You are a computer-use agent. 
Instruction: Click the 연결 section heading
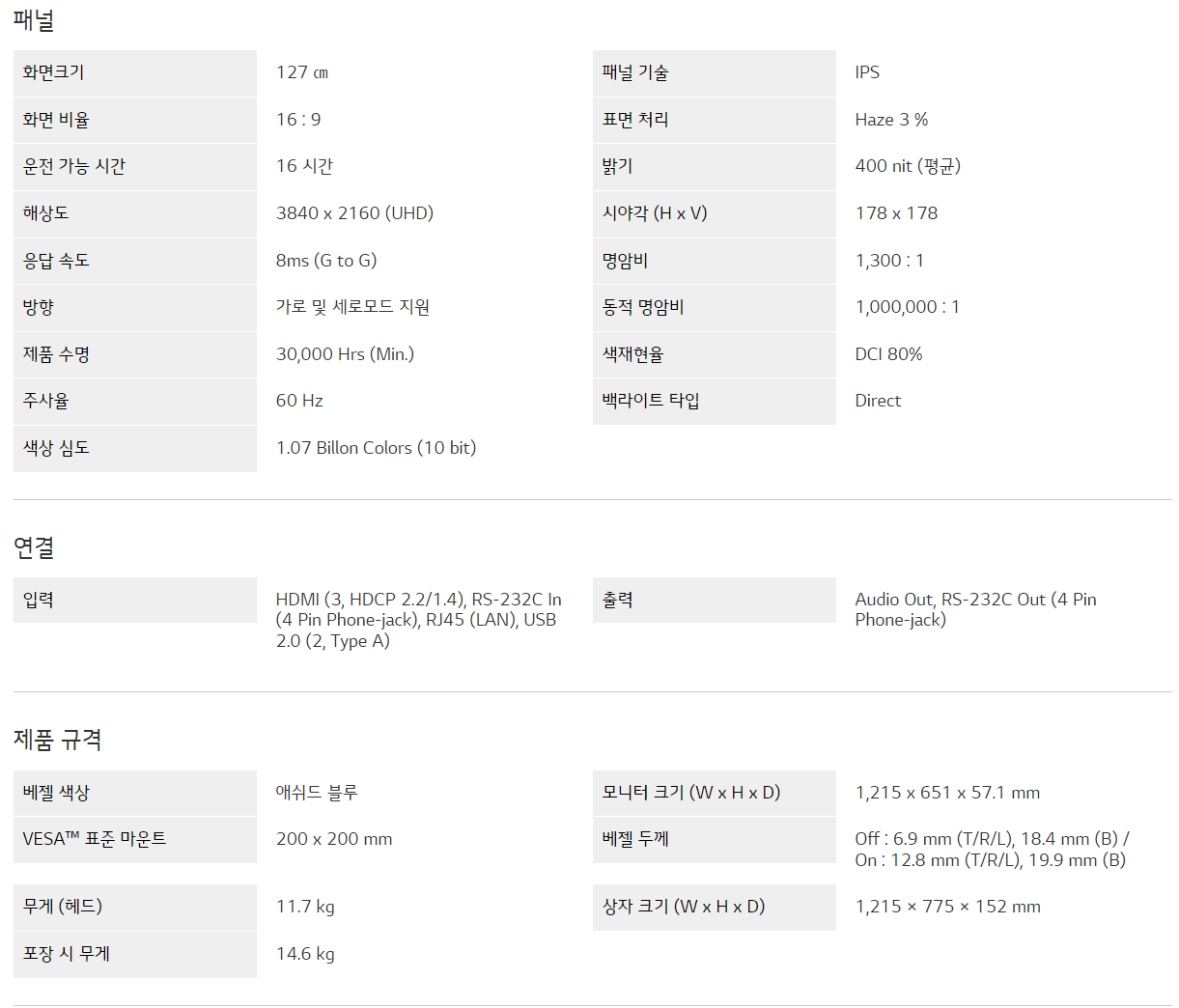(x=34, y=547)
